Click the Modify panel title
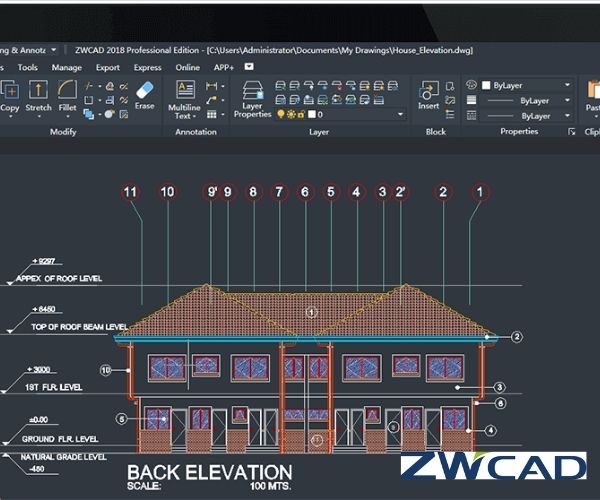 tap(63, 132)
